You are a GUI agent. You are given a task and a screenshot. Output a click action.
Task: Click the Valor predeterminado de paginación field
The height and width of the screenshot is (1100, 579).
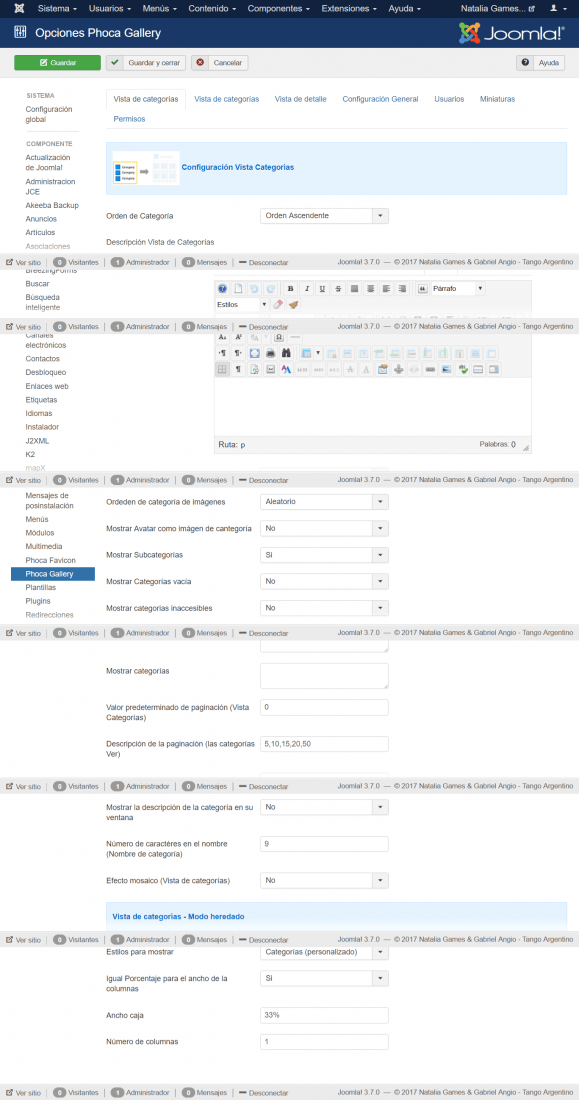tap(324, 707)
